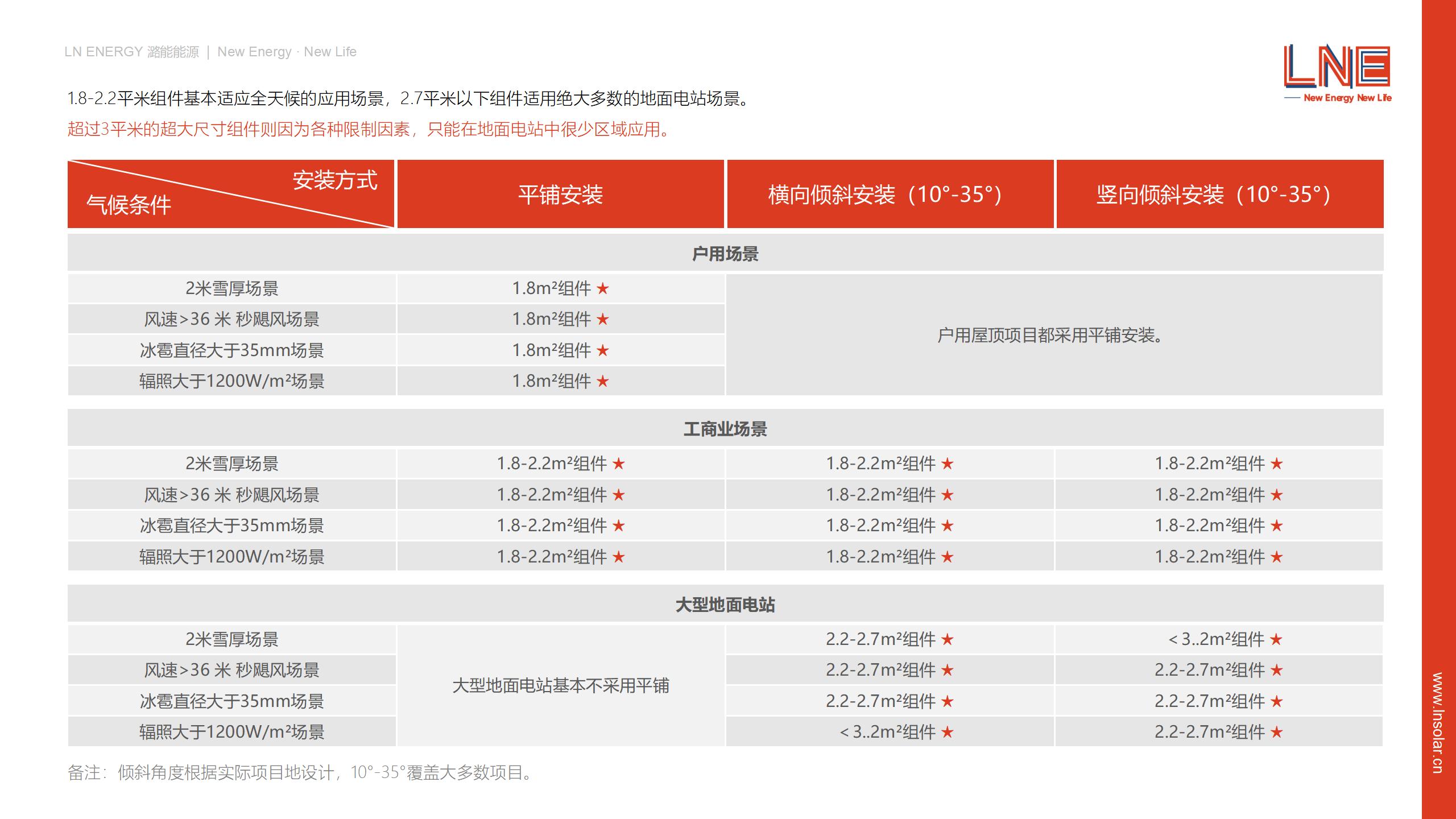Image resolution: width=1456 pixels, height=819 pixels.
Task: Click '2米雪厚场景' under 工商业场景
Action: click(x=232, y=464)
